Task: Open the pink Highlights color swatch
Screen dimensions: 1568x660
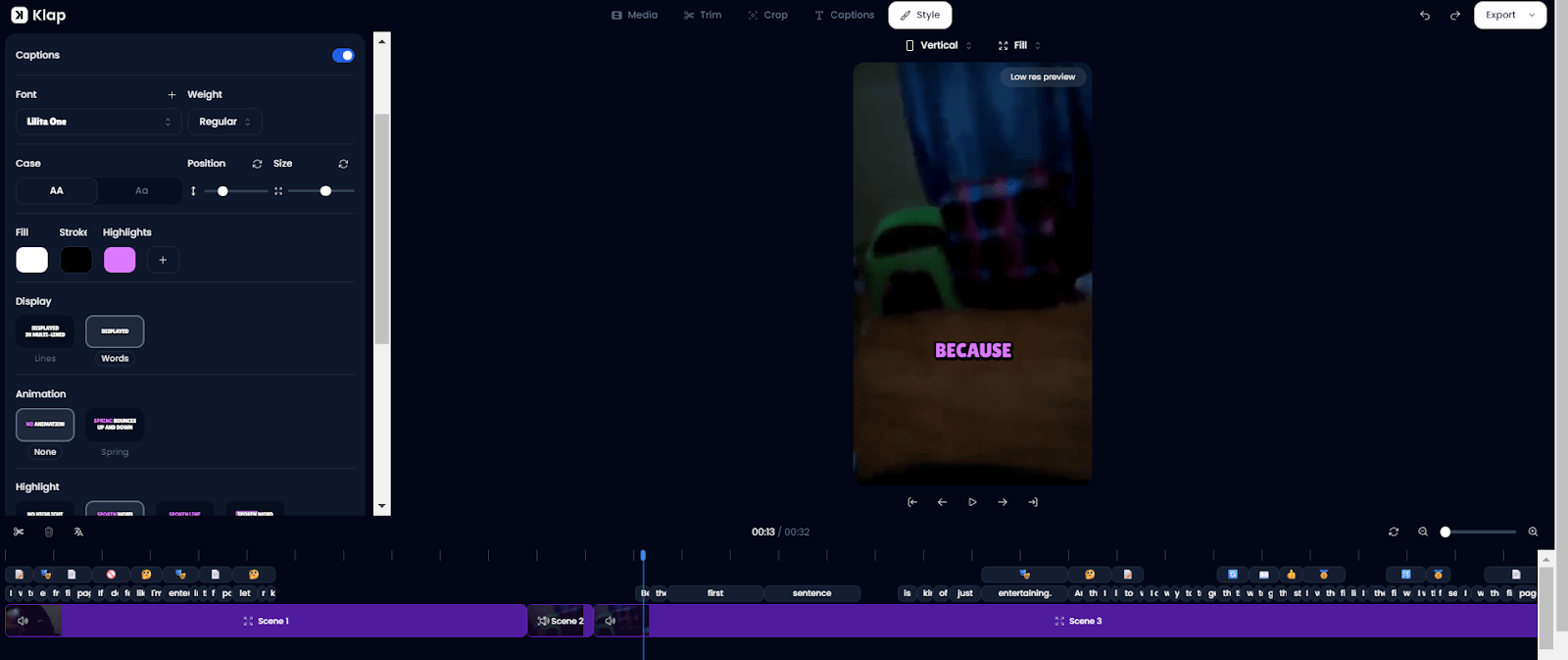Action: pos(120,260)
